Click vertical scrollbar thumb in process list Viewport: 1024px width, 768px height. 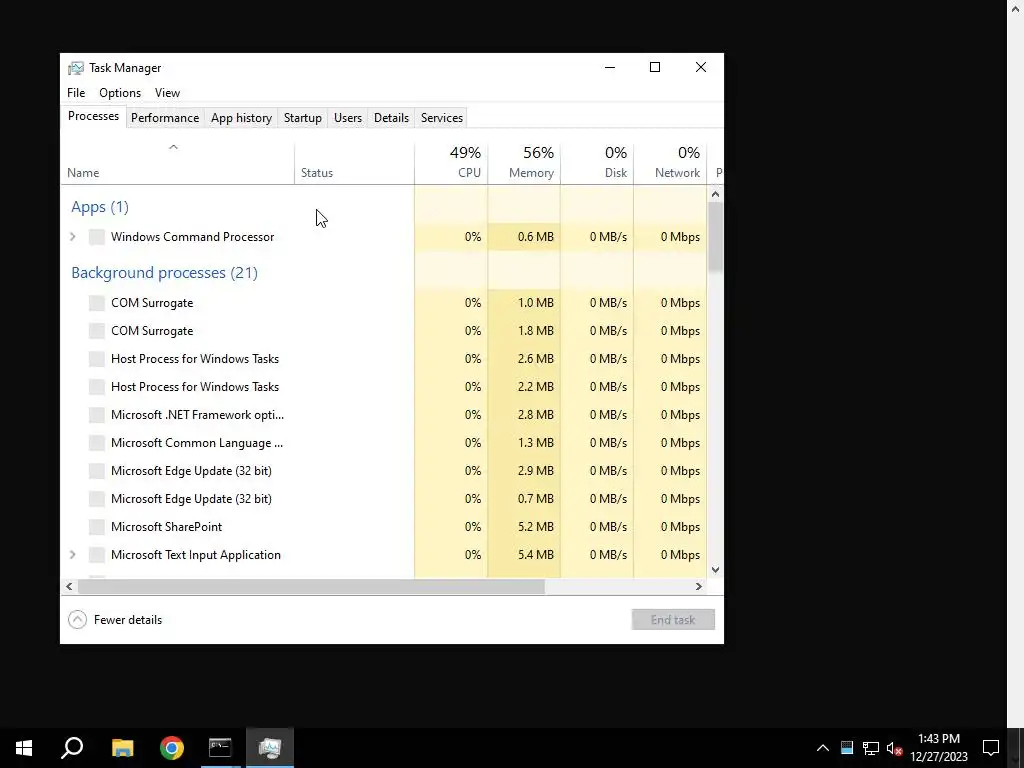point(715,237)
